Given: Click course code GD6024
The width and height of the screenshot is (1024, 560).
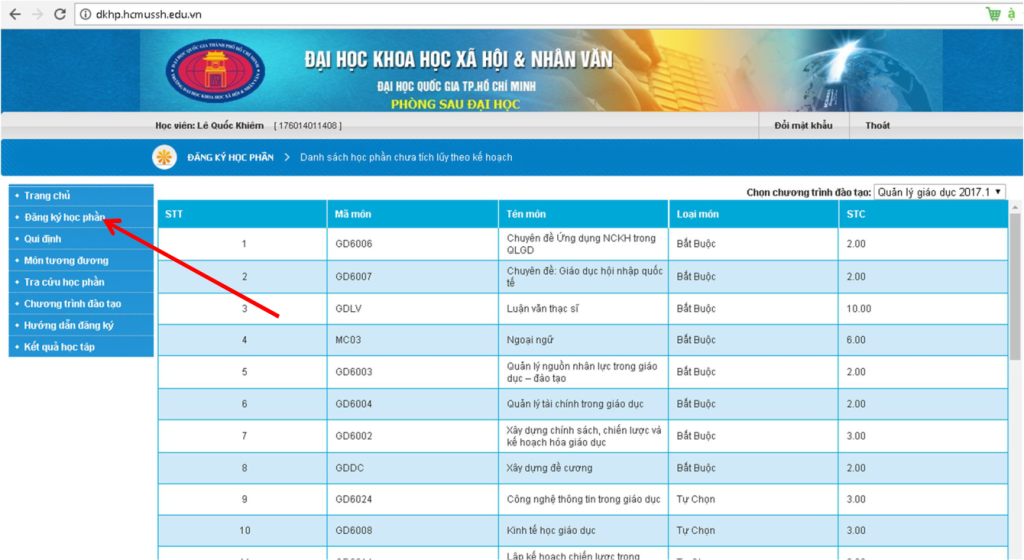Looking at the screenshot, I should coord(353,499).
